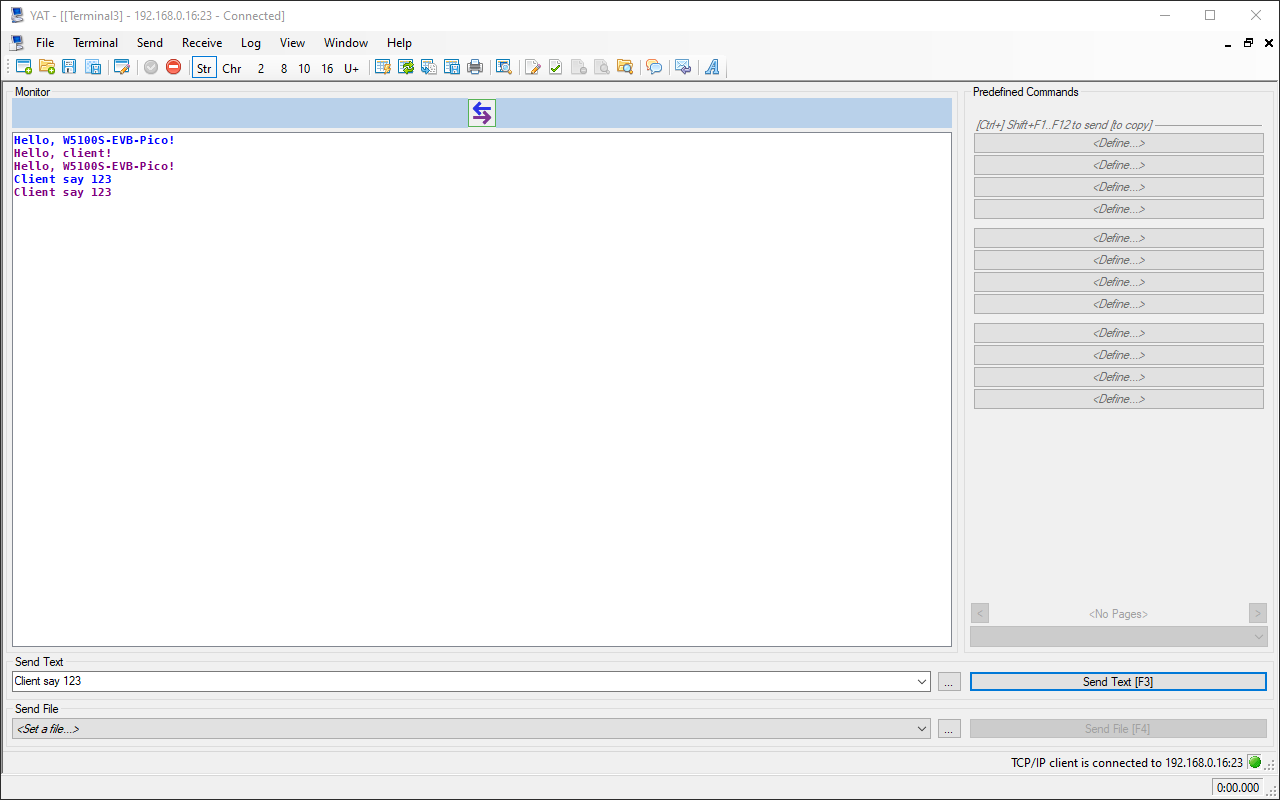Clear the monitor using the toolbar icon

(x=382, y=68)
